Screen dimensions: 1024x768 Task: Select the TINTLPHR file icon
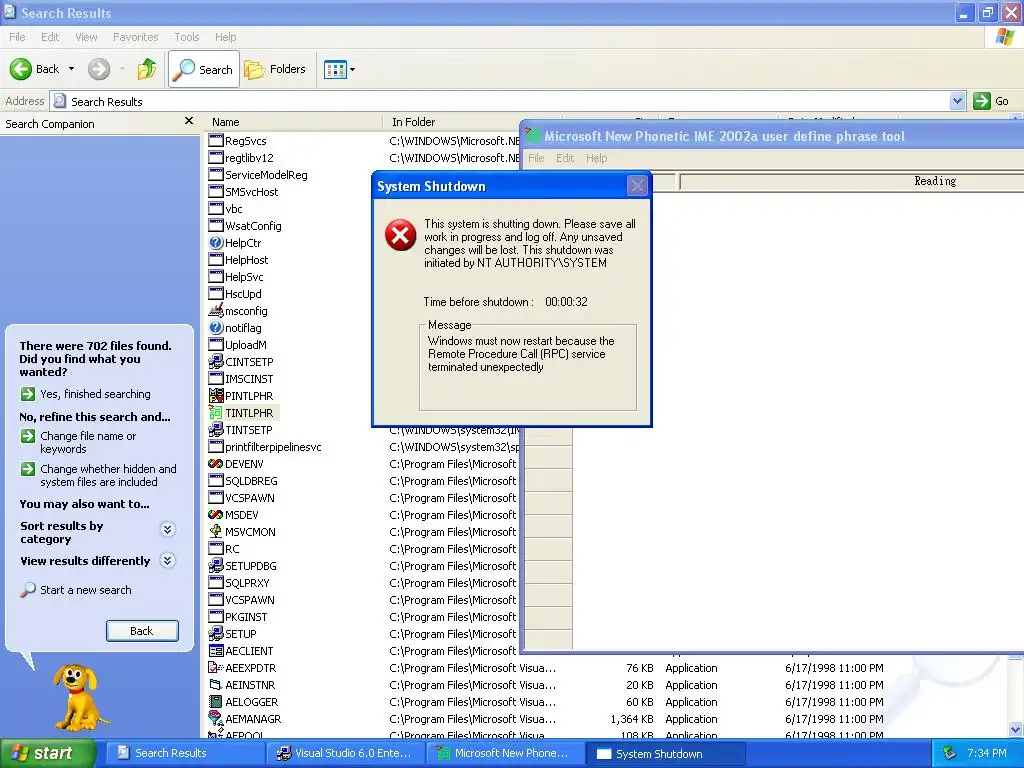tap(216, 412)
